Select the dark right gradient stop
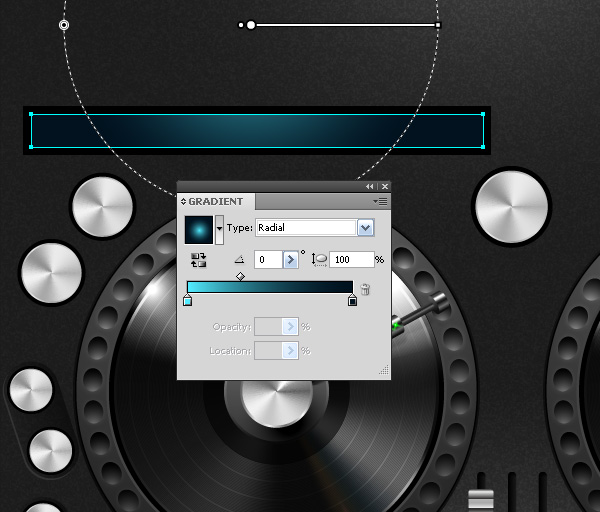The width and height of the screenshot is (600, 512). click(x=352, y=300)
